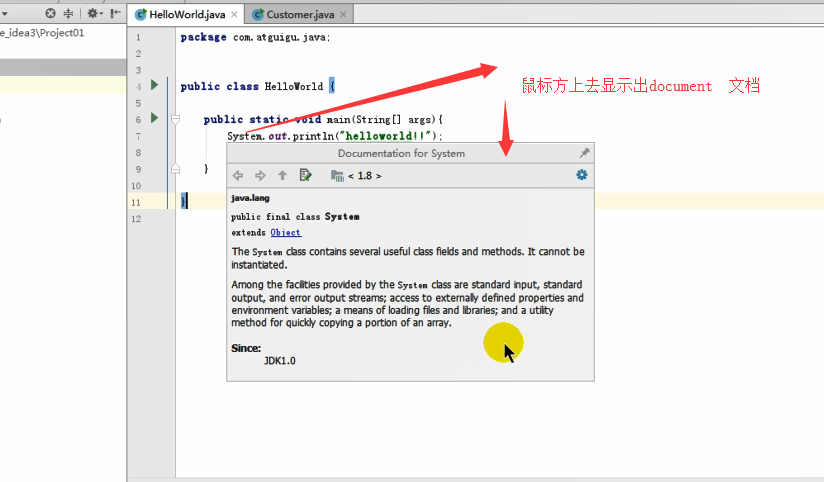Click the up arrow in documentation toolbar
The image size is (824, 482).
(283, 175)
